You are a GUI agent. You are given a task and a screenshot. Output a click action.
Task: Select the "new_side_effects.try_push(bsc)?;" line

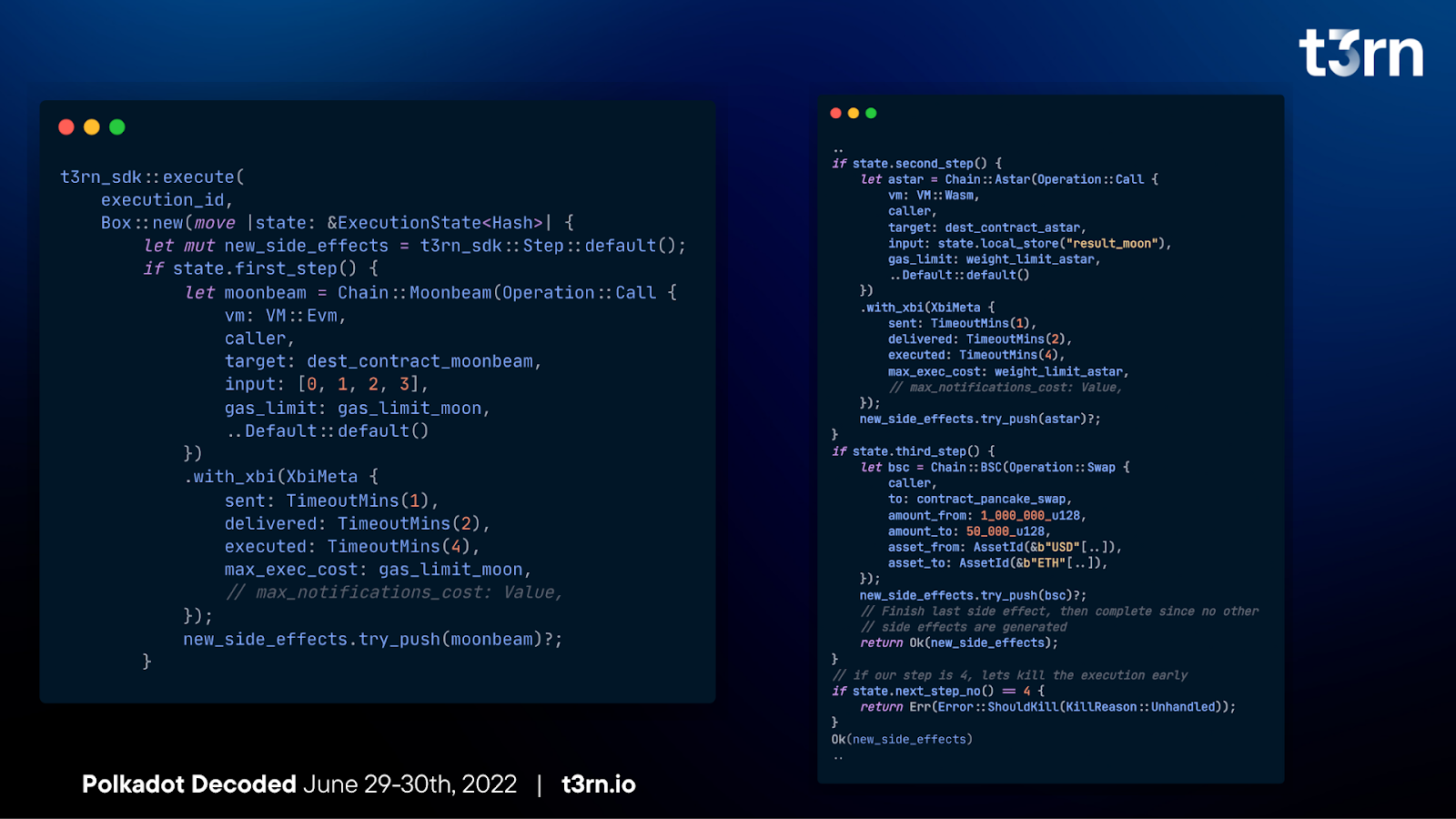(x=973, y=596)
